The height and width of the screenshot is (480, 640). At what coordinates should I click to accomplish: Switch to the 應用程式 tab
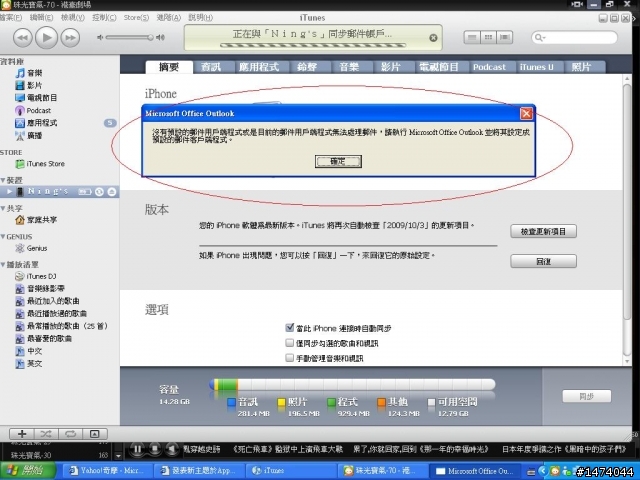point(259,67)
